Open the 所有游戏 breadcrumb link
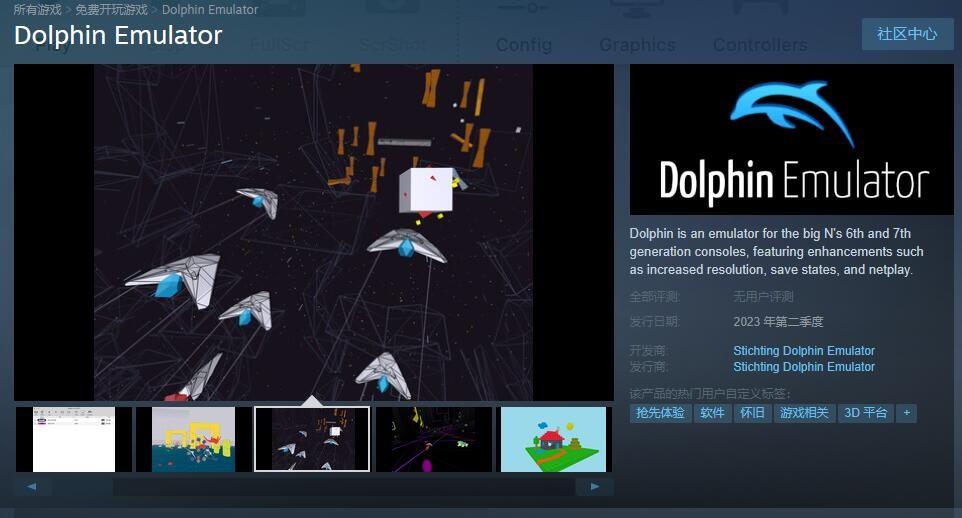962x518 pixels. (37, 10)
